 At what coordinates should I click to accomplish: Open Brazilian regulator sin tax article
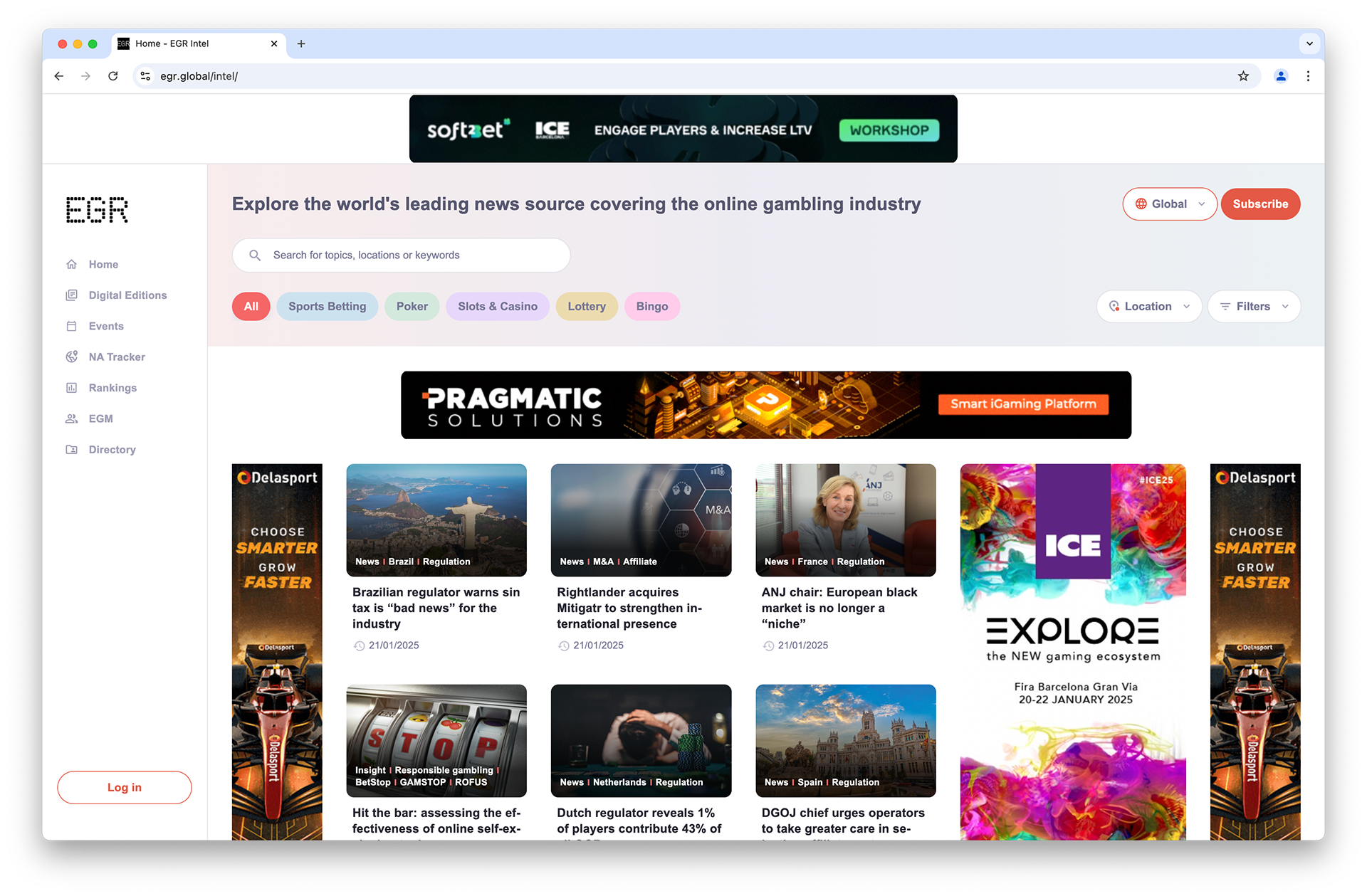(436, 608)
